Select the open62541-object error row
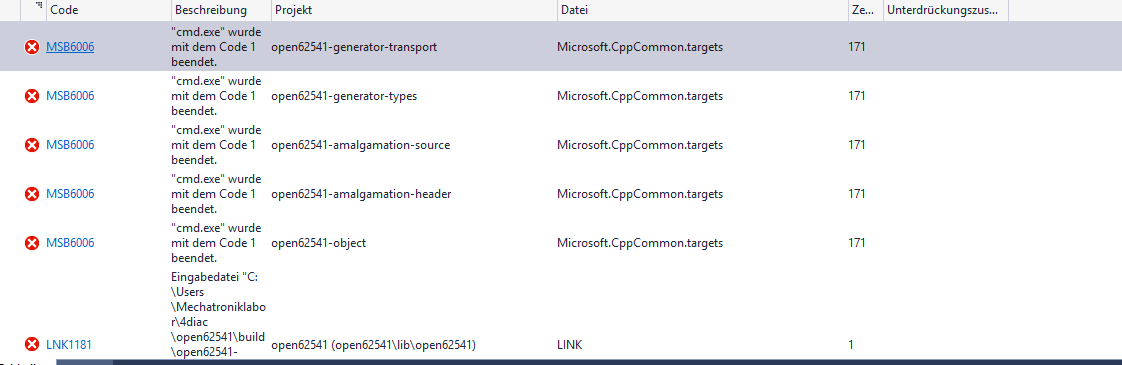The image size is (1122, 365). point(561,243)
